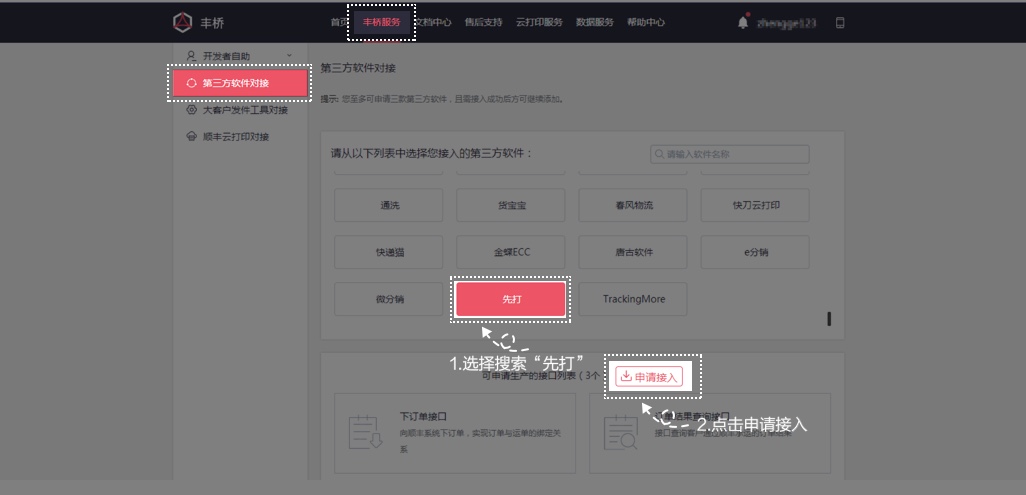Choose the 金蝶ECC software button
This screenshot has height=495, width=1026.
tap(511, 252)
